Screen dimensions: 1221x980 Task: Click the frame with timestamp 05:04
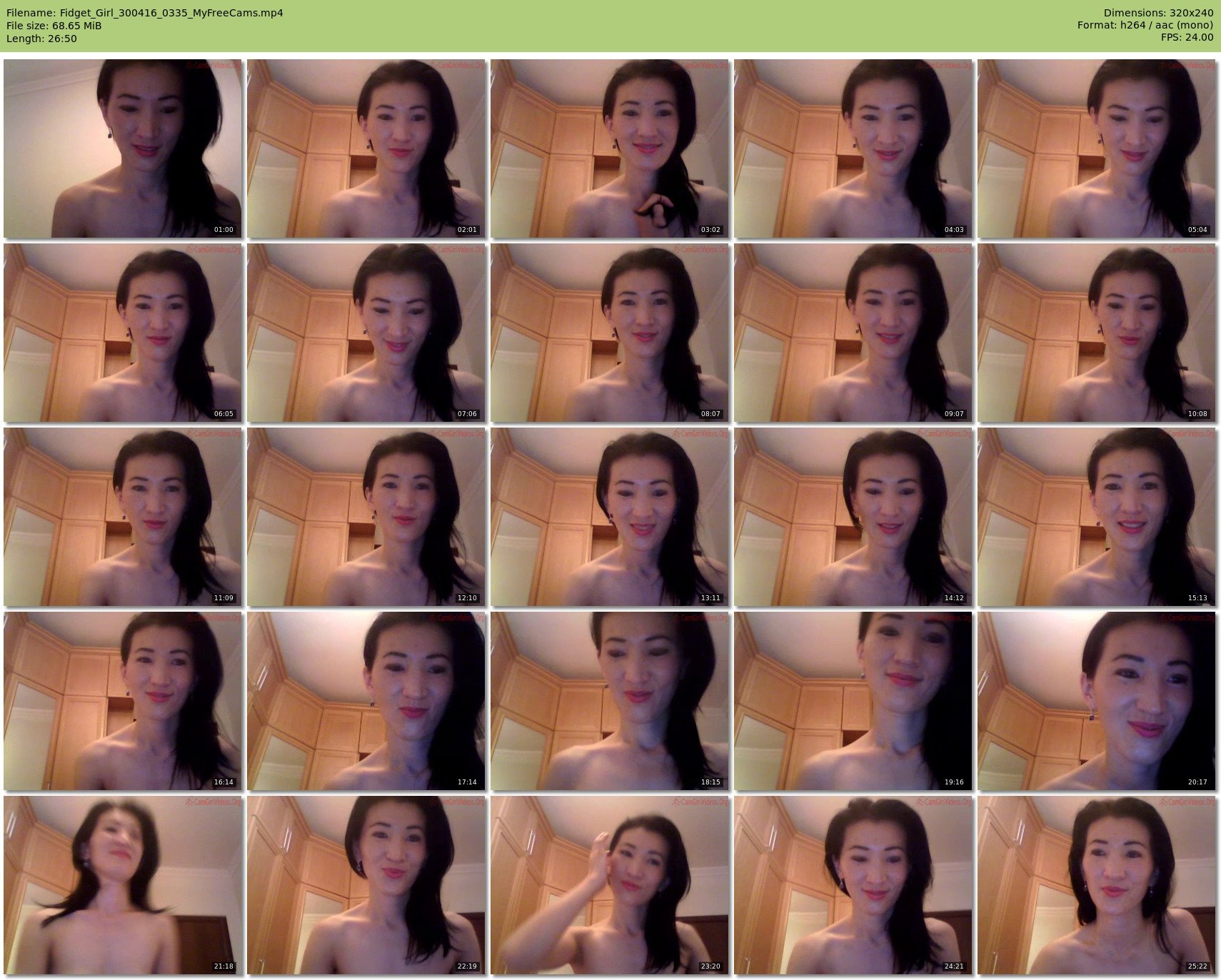pyautogui.click(x=1096, y=148)
